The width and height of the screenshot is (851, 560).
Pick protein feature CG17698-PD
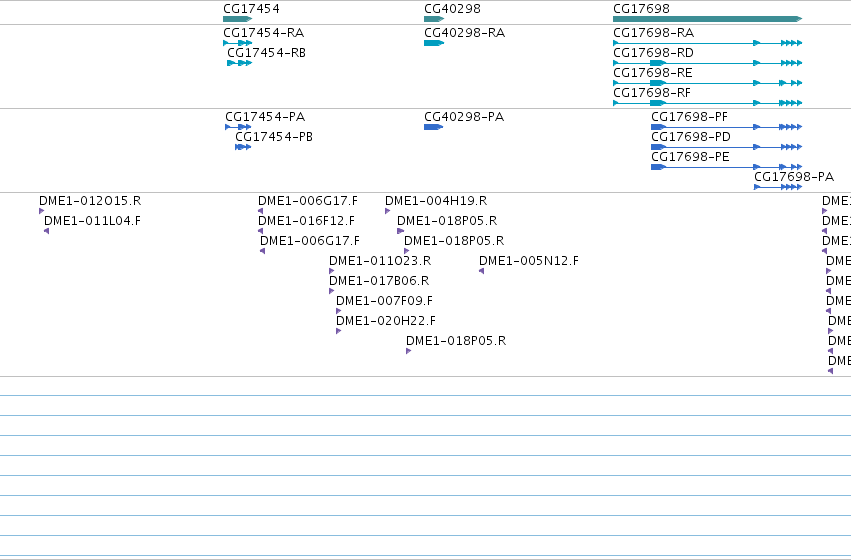point(726,147)
